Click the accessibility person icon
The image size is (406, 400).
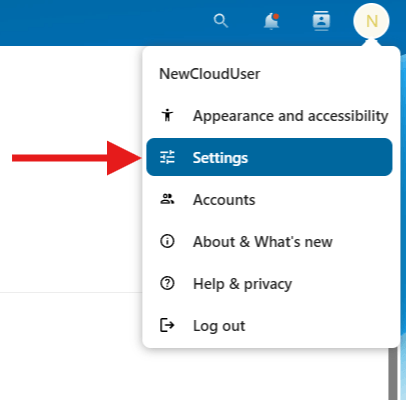tap(167, 115)
